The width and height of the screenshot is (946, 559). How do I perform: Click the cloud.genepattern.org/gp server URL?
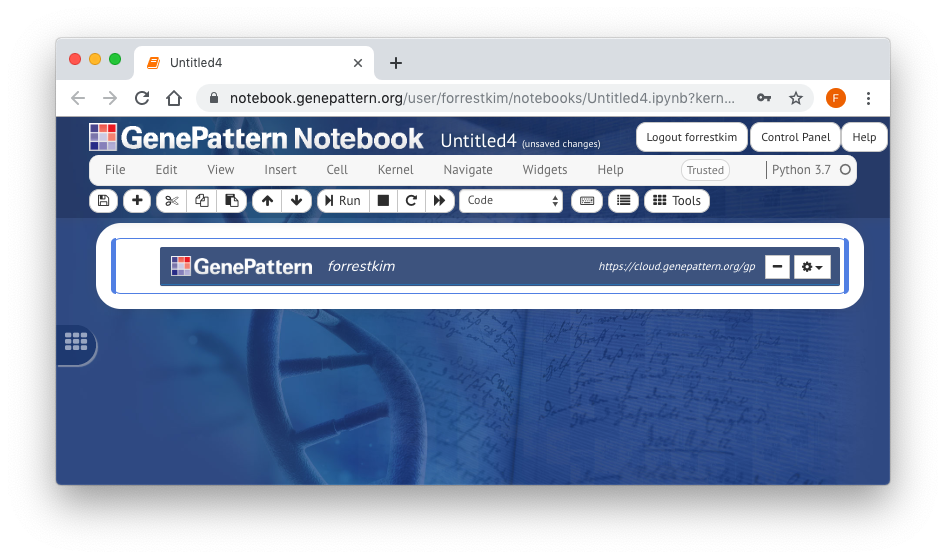pos(676,266)
